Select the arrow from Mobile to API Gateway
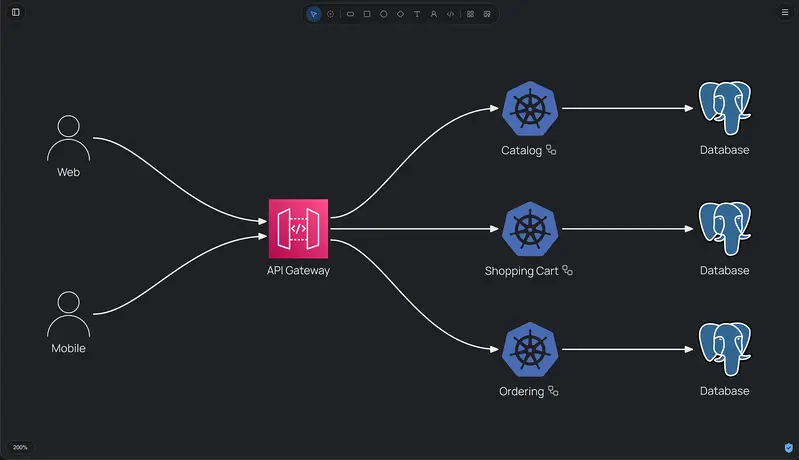The width and height of the screenshot is (799, 460). [178, 271]
